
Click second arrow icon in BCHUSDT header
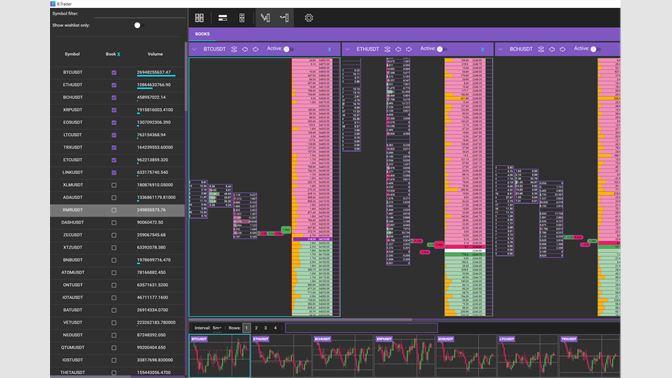click(562, 49)
